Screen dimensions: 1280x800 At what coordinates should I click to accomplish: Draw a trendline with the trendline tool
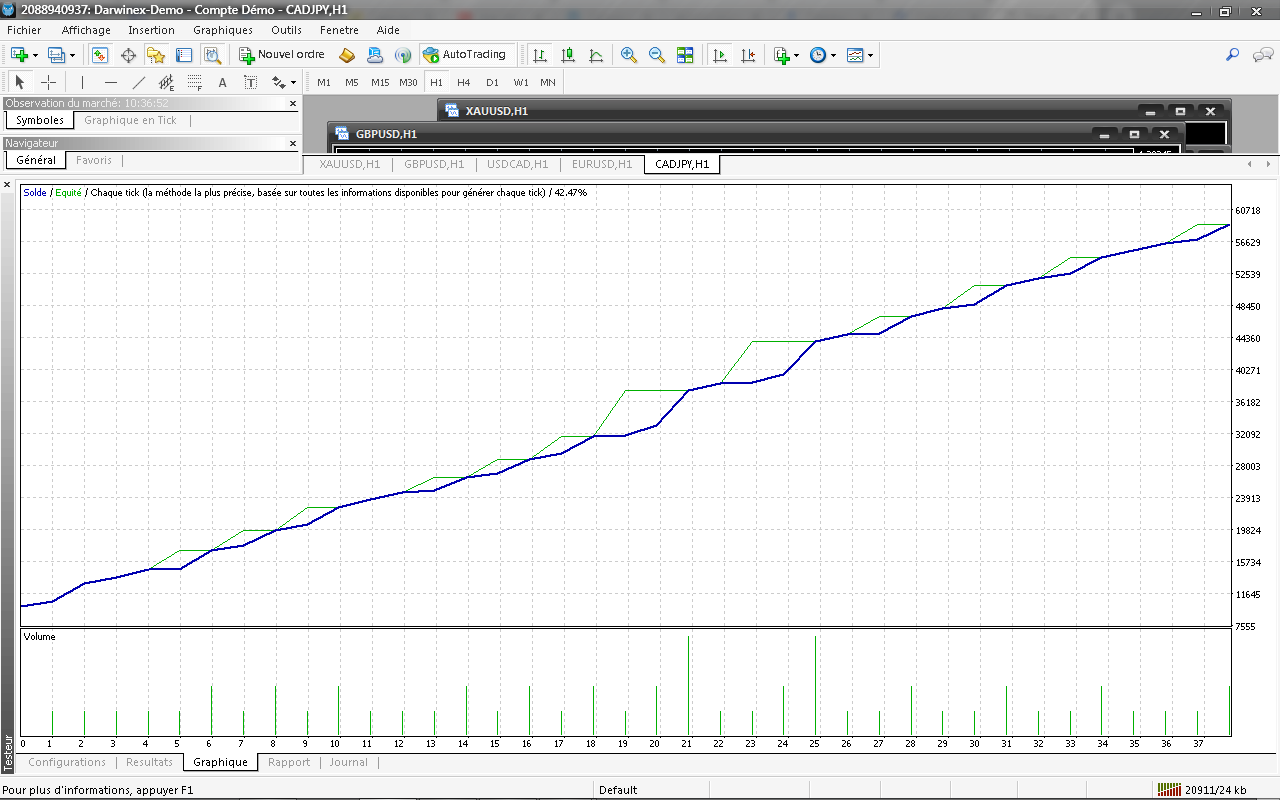[139, 82]
